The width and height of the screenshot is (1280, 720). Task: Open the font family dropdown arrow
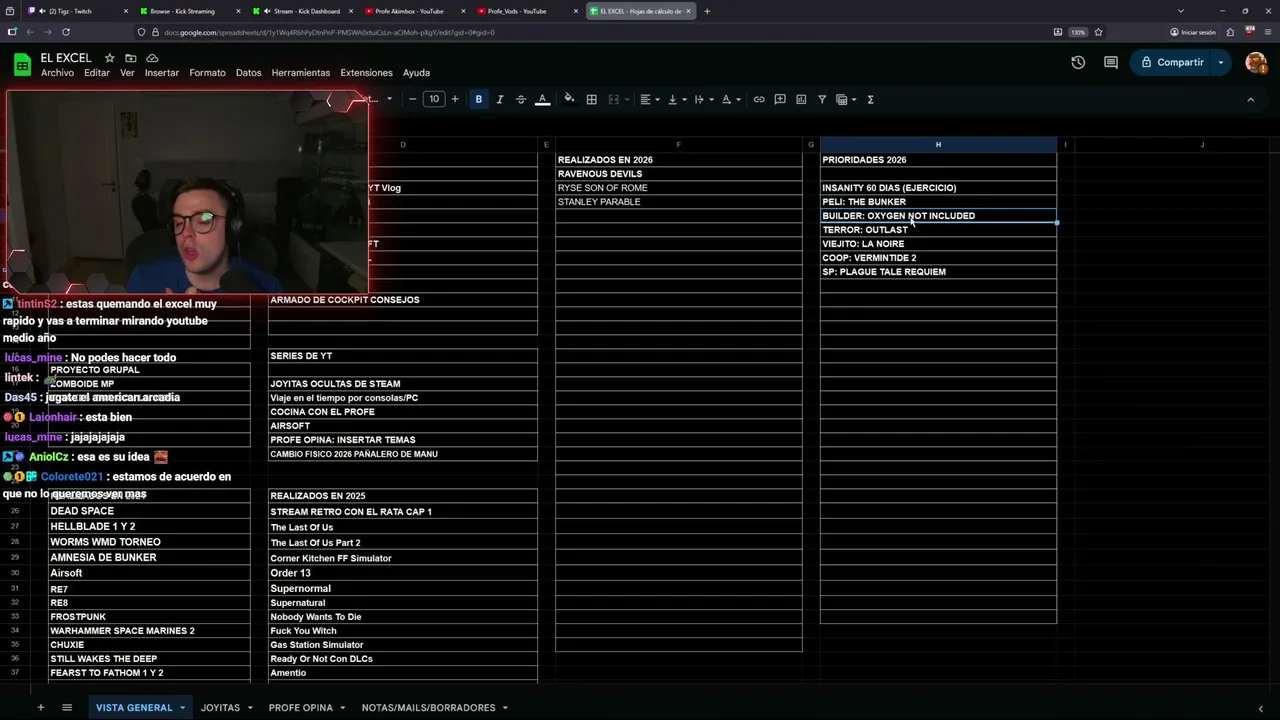tap(389, 99)
